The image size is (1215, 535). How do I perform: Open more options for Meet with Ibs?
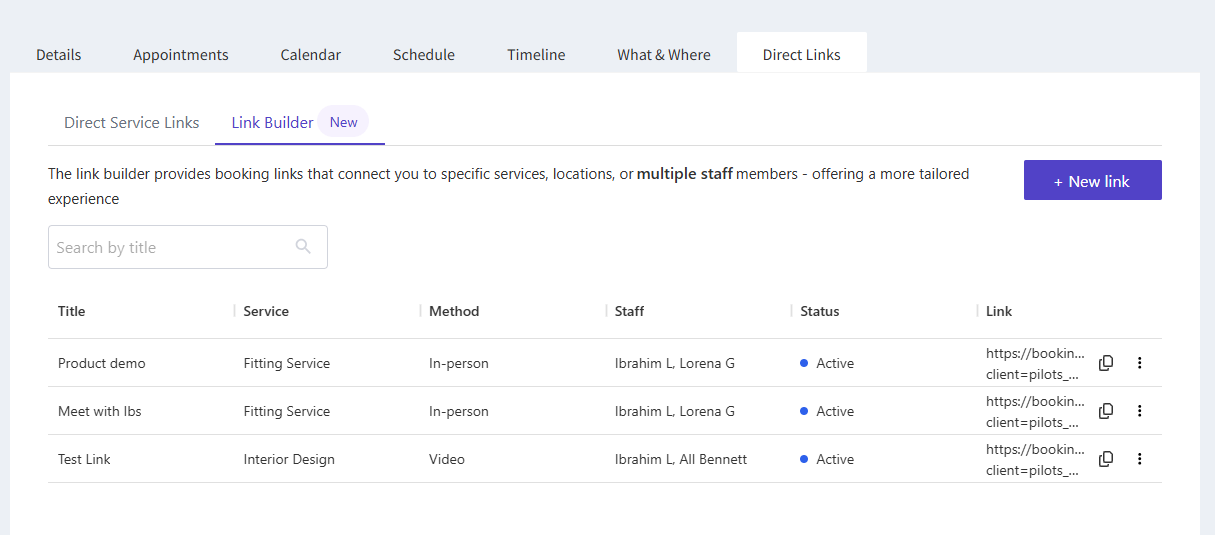(1140, 411)
